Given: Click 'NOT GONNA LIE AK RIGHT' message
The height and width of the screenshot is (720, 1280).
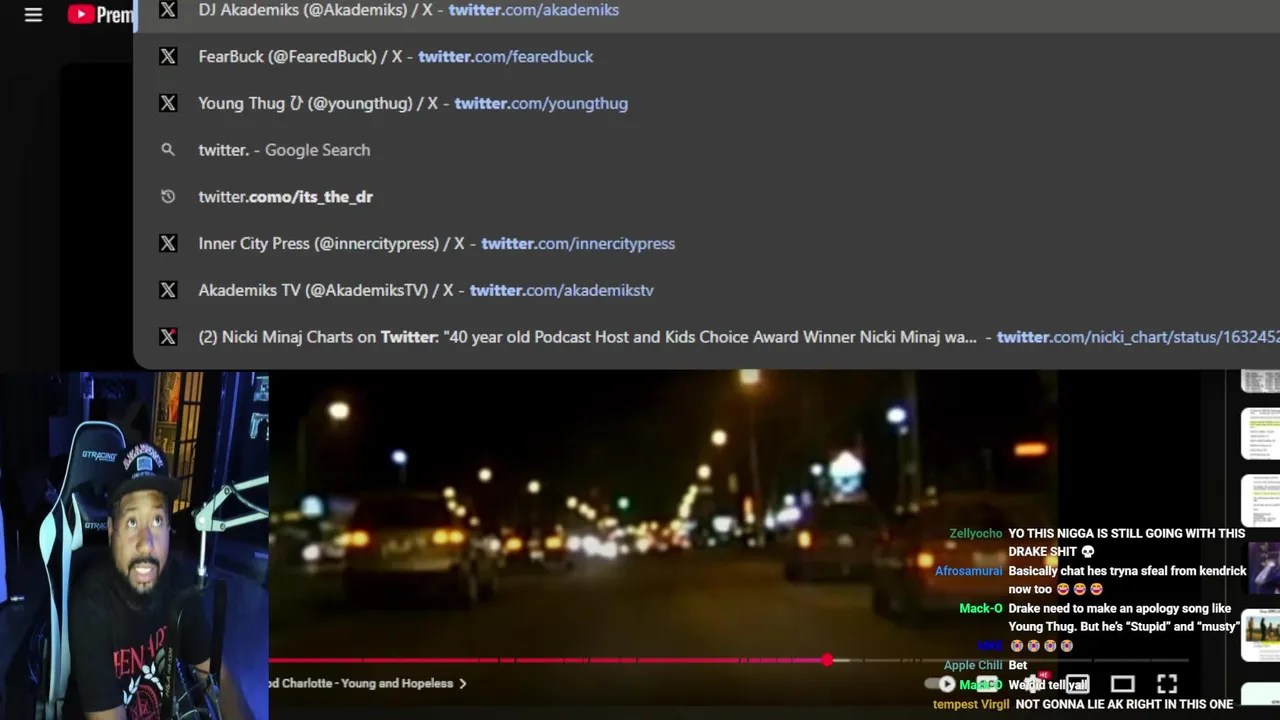Looking at the screenshot, I should click(x=1124, y=704).
